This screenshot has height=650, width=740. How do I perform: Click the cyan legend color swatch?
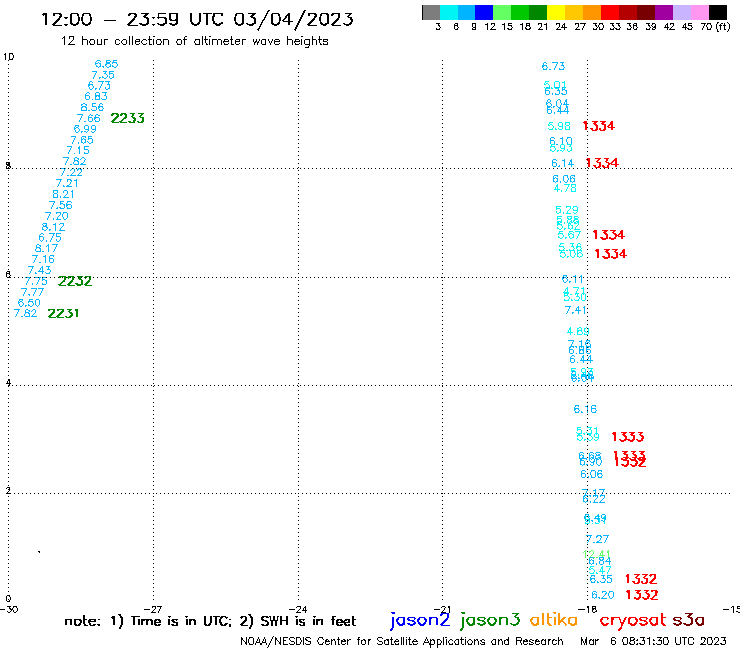[449, 13]
